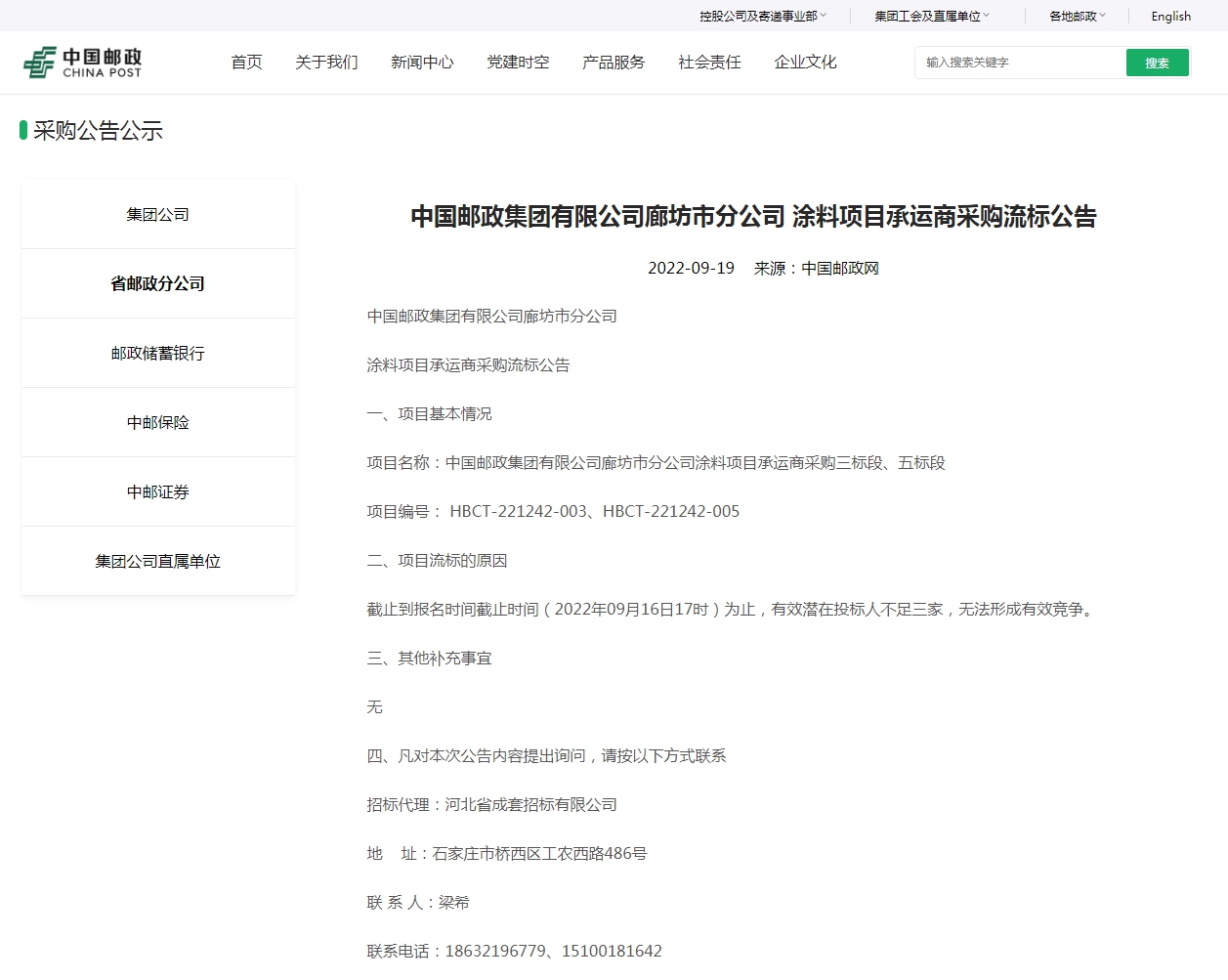Click the contact person line 联系人：梁希
The width and height of the screenshot is (1228, 980).
tap(418, 902)
